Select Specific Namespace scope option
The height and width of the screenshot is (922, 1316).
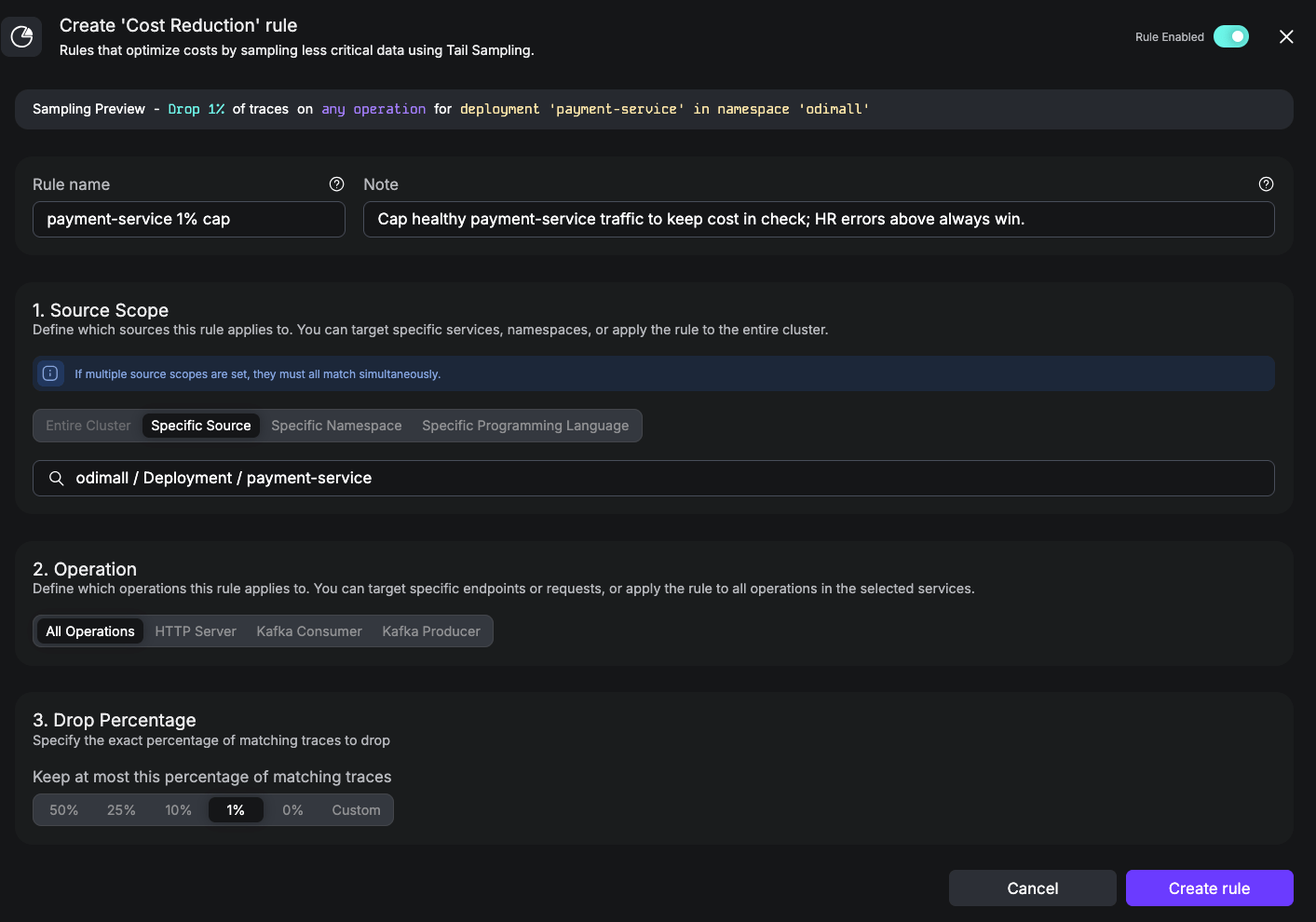[x=336, y=426]
